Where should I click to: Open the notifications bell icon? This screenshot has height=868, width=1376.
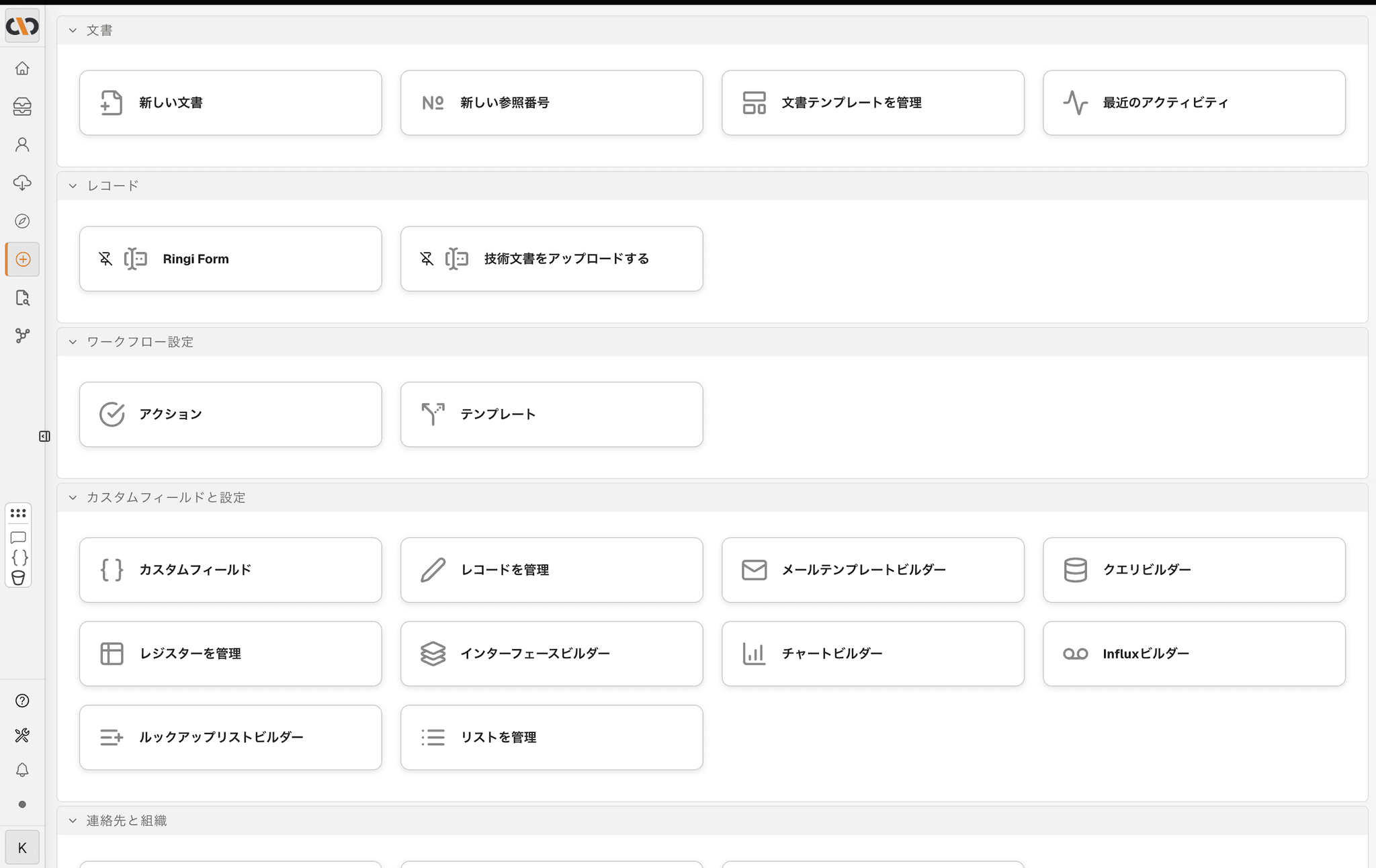click(22, 770)
